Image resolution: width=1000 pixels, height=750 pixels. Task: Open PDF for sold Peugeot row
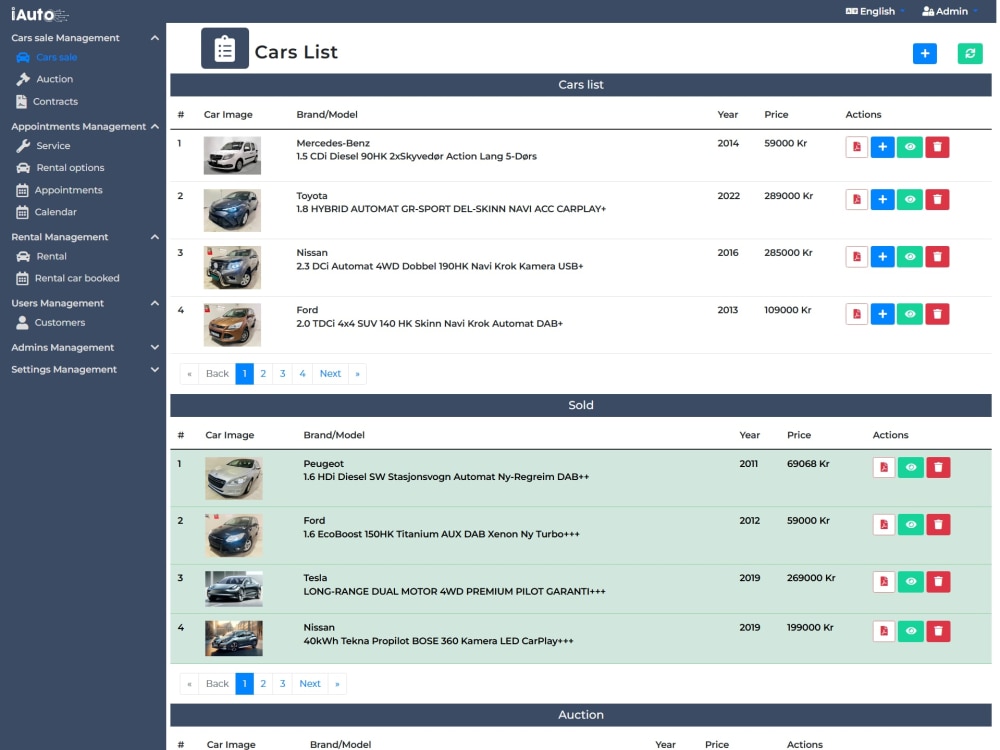coord(883,467)
